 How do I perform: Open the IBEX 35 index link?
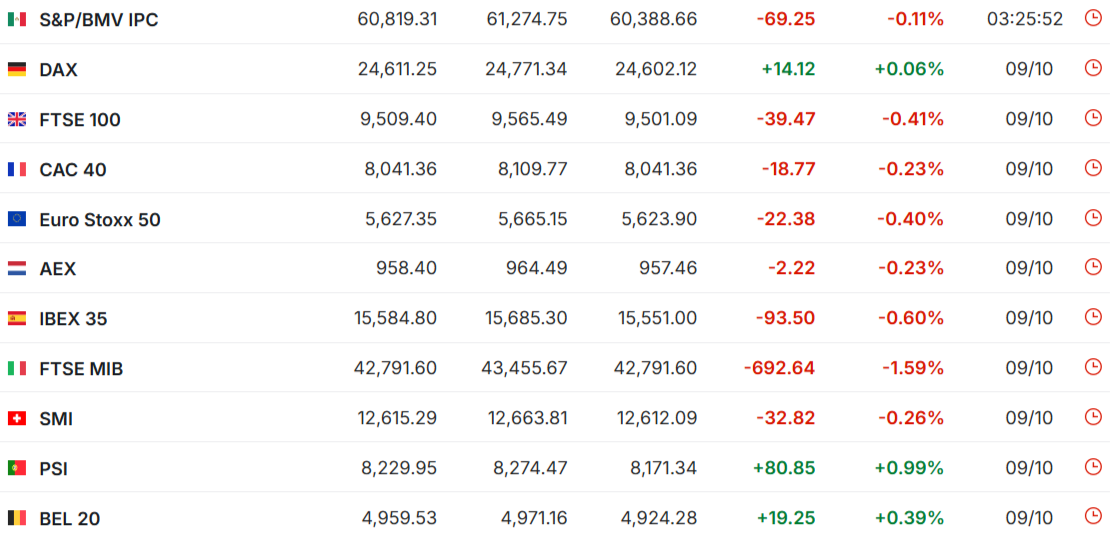[73, 318]
